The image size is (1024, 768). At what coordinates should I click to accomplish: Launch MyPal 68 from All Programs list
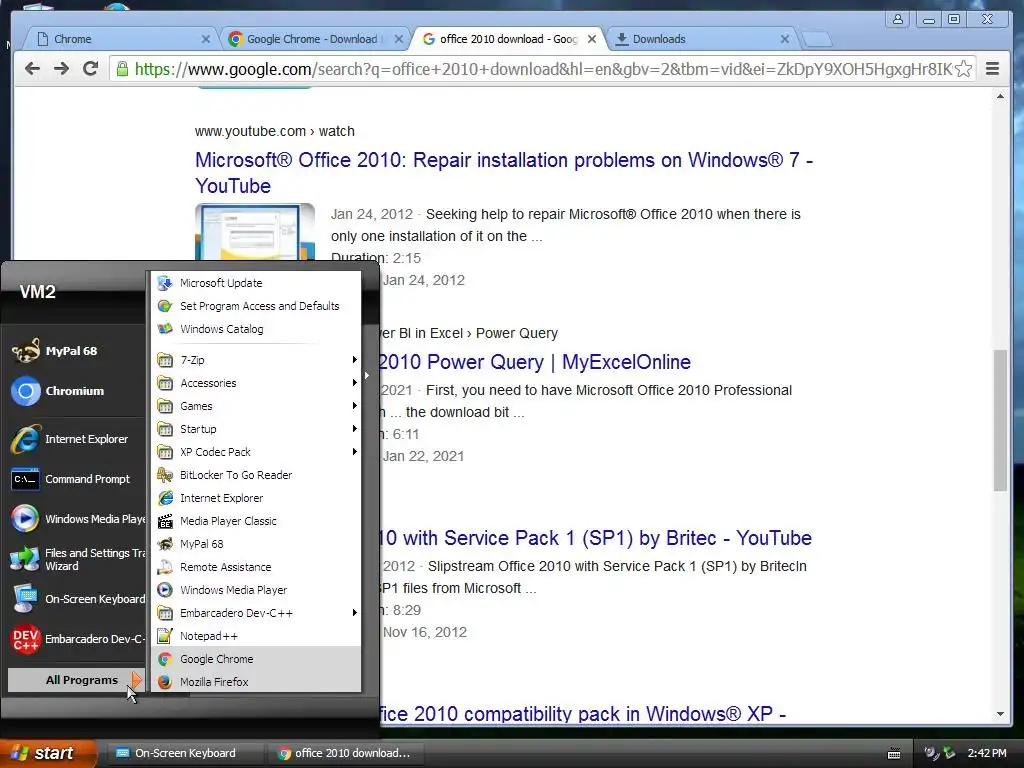tap(256, 543)
